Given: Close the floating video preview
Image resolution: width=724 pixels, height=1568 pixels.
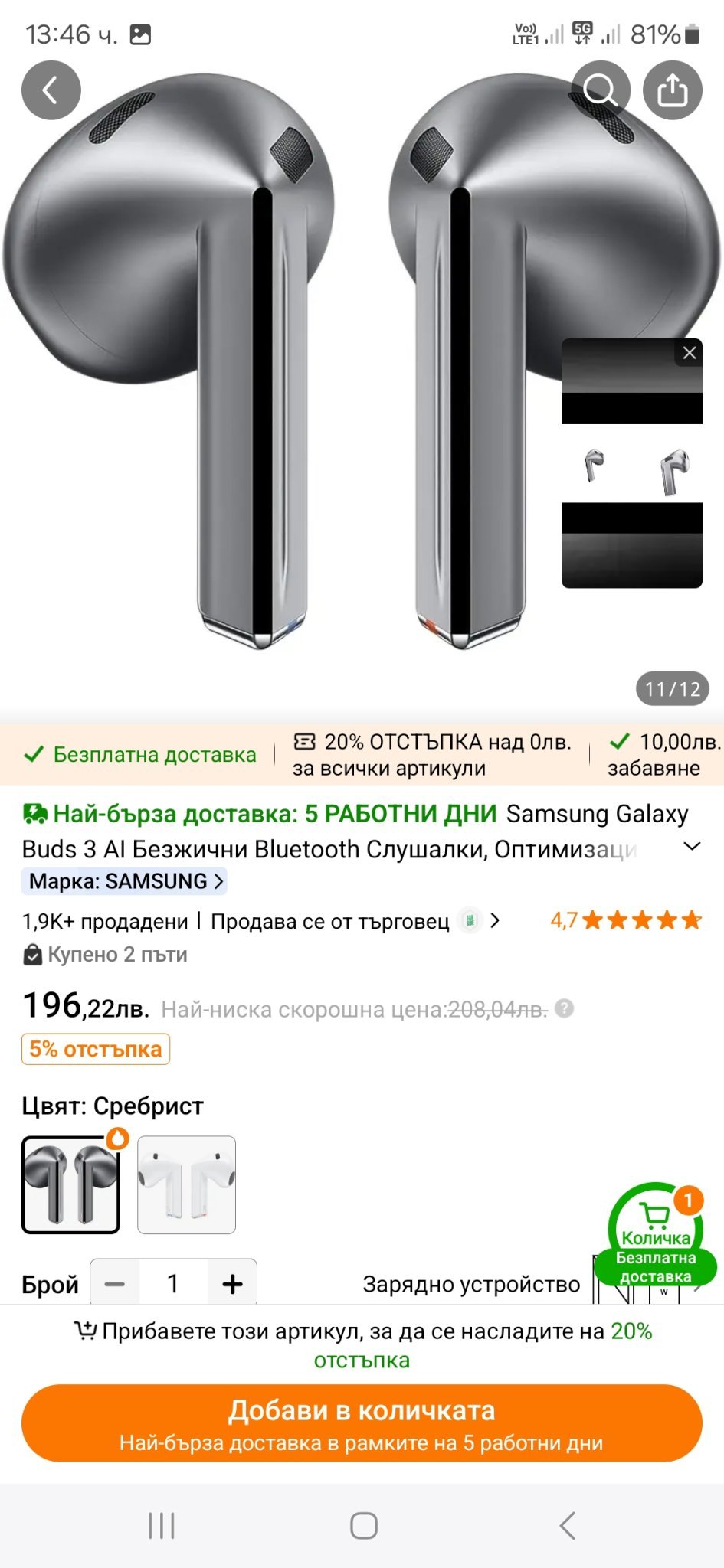Looking at the screenshot, I should [x=690, y=353].
